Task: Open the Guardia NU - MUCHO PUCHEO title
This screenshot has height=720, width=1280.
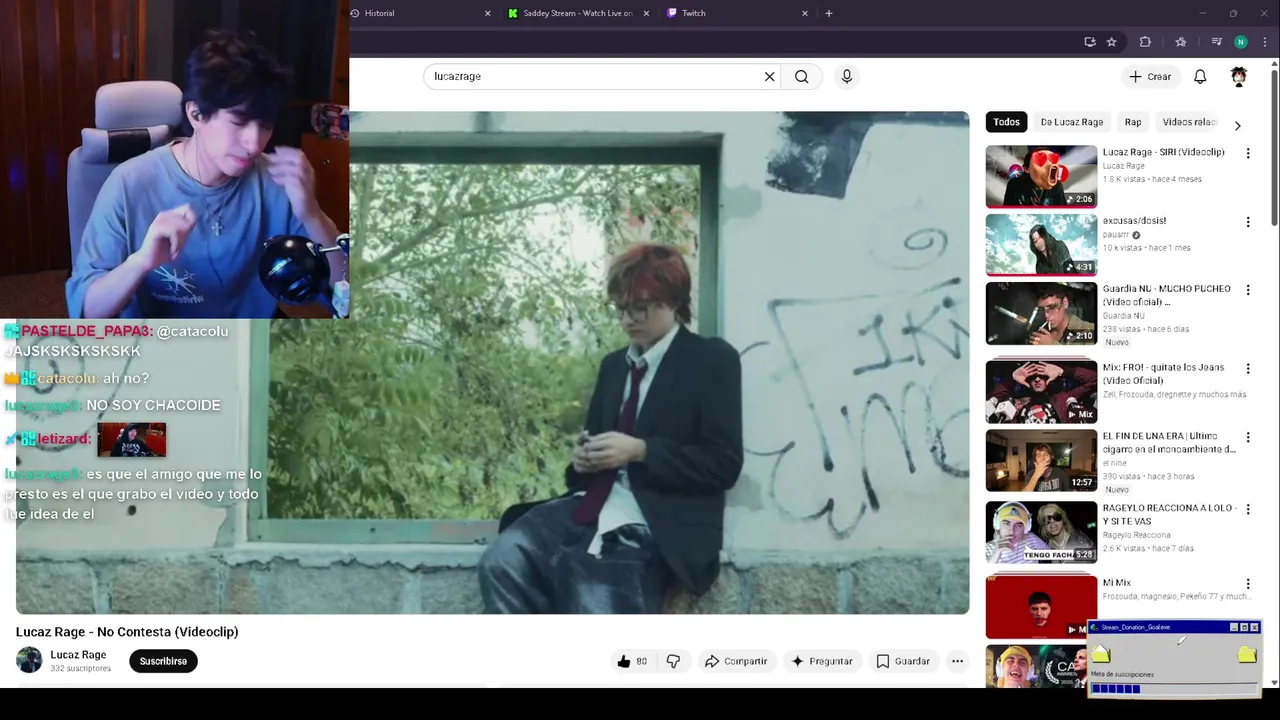Action: [x=1166, y=295]
